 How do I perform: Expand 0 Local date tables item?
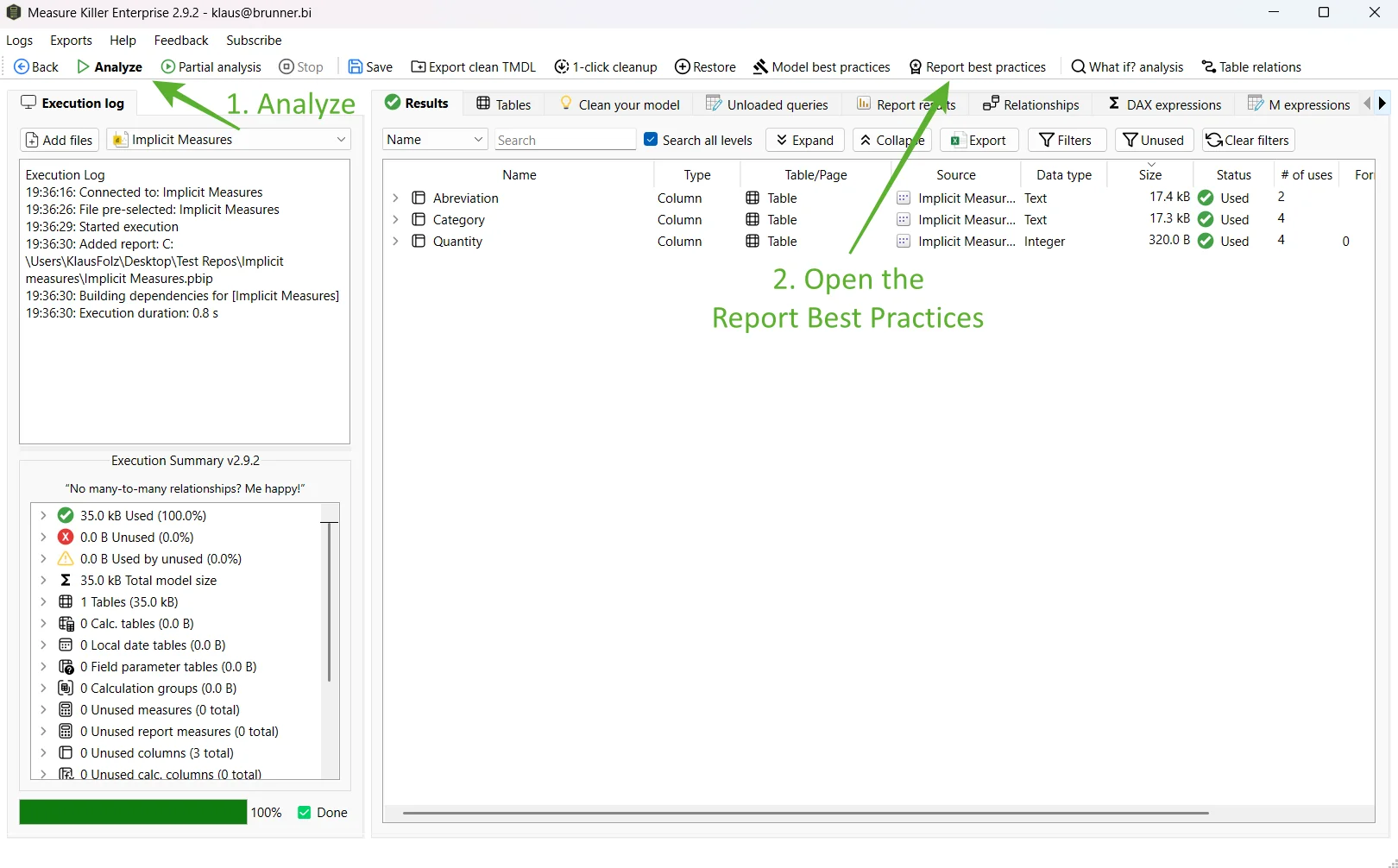tap(43, 645)
